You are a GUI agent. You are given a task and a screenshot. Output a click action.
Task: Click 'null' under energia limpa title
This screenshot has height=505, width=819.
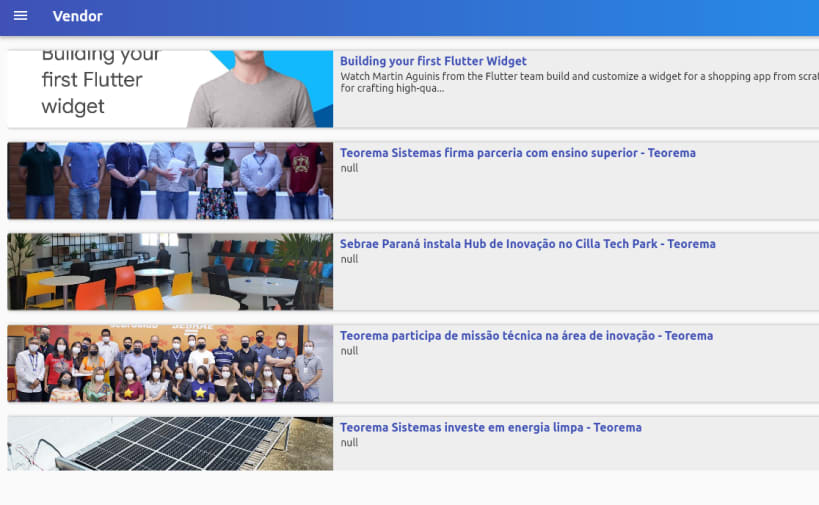pos(349,443)
